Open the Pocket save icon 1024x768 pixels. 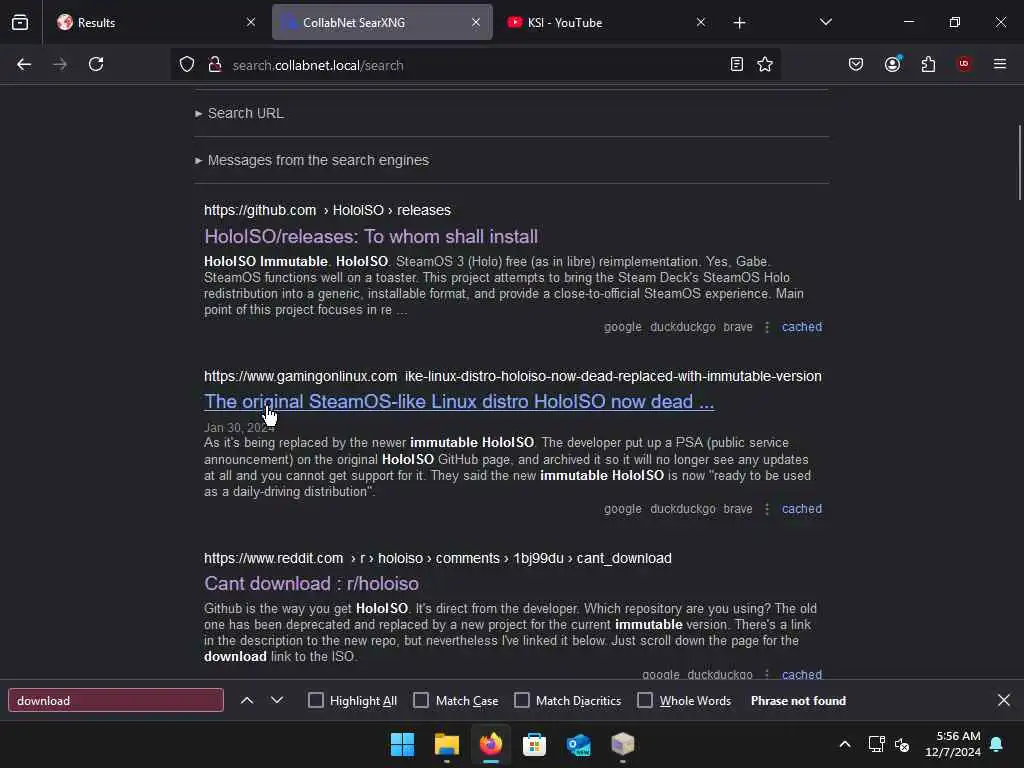click(856, 64)
